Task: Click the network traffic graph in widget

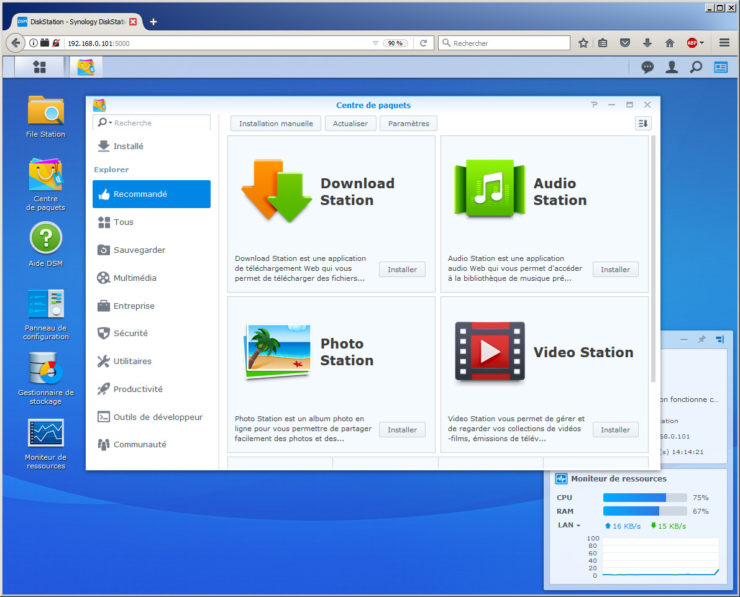Action: [x=661, y=557]
